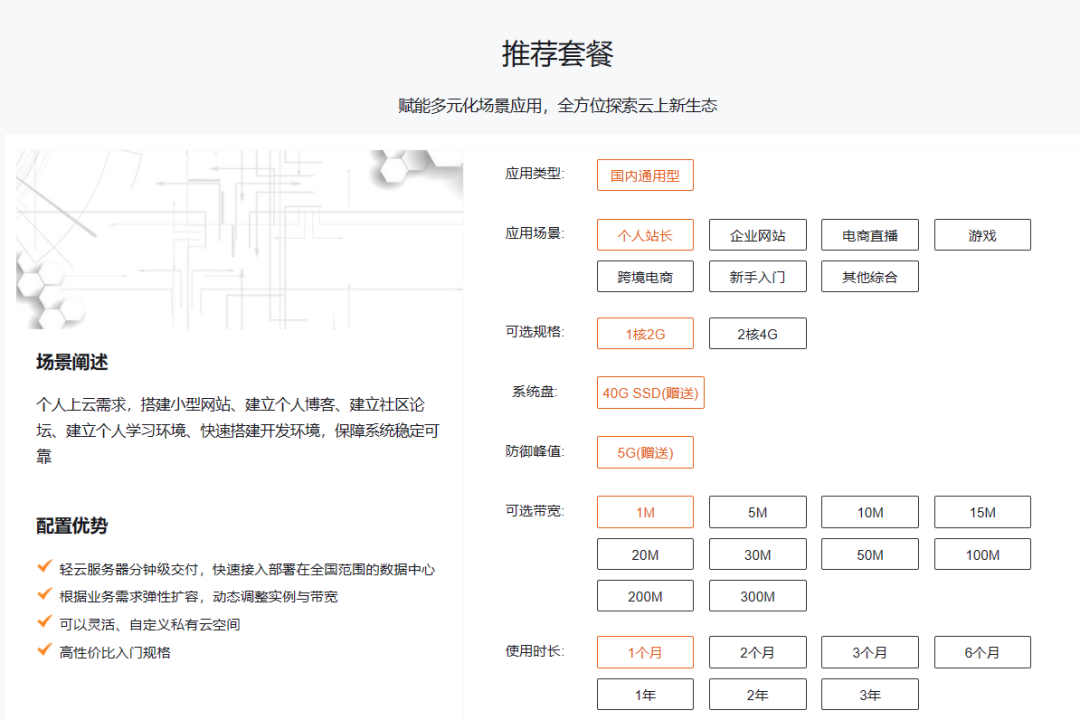Select 3年 duration option

point(870,694)
